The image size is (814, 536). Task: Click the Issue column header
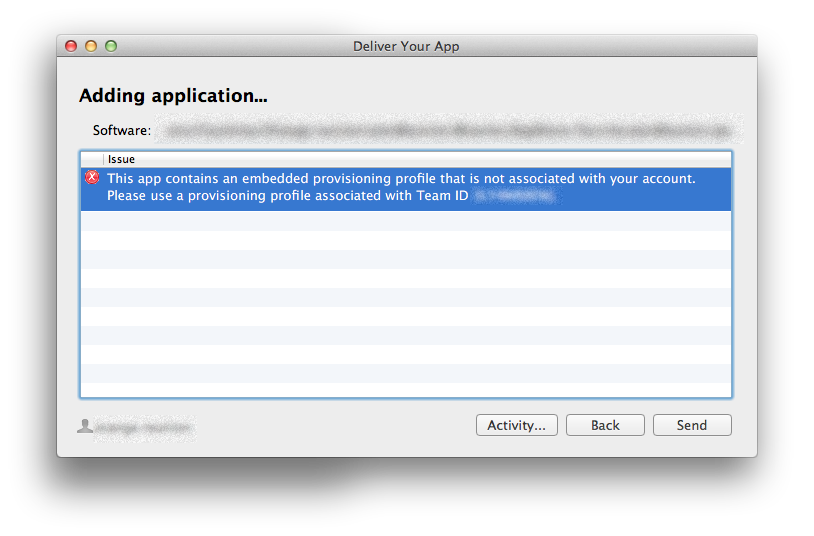click(417, 159)
